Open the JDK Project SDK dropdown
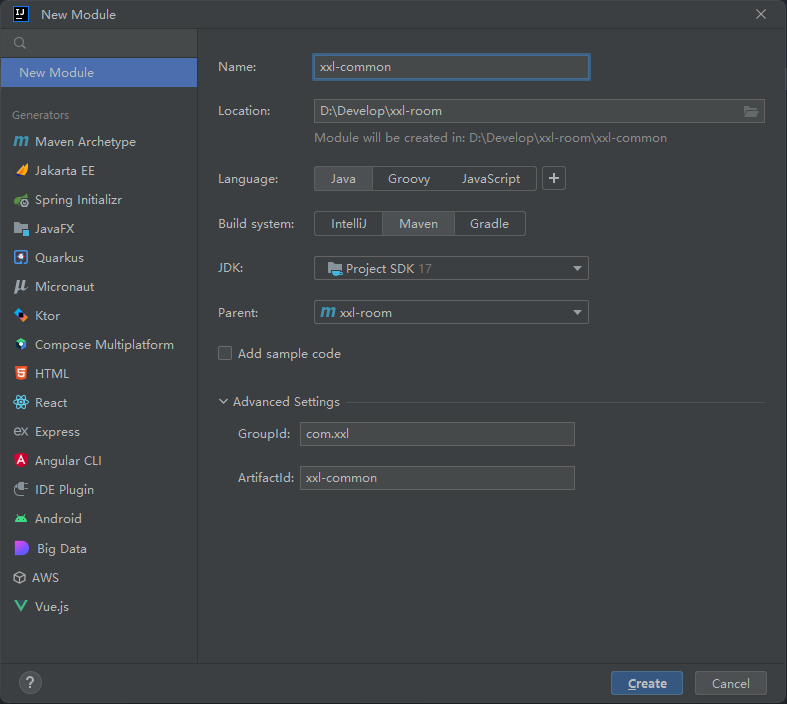The width and height of the screenshot is (787, 704). pyautogui.click(x=451, y=268)
